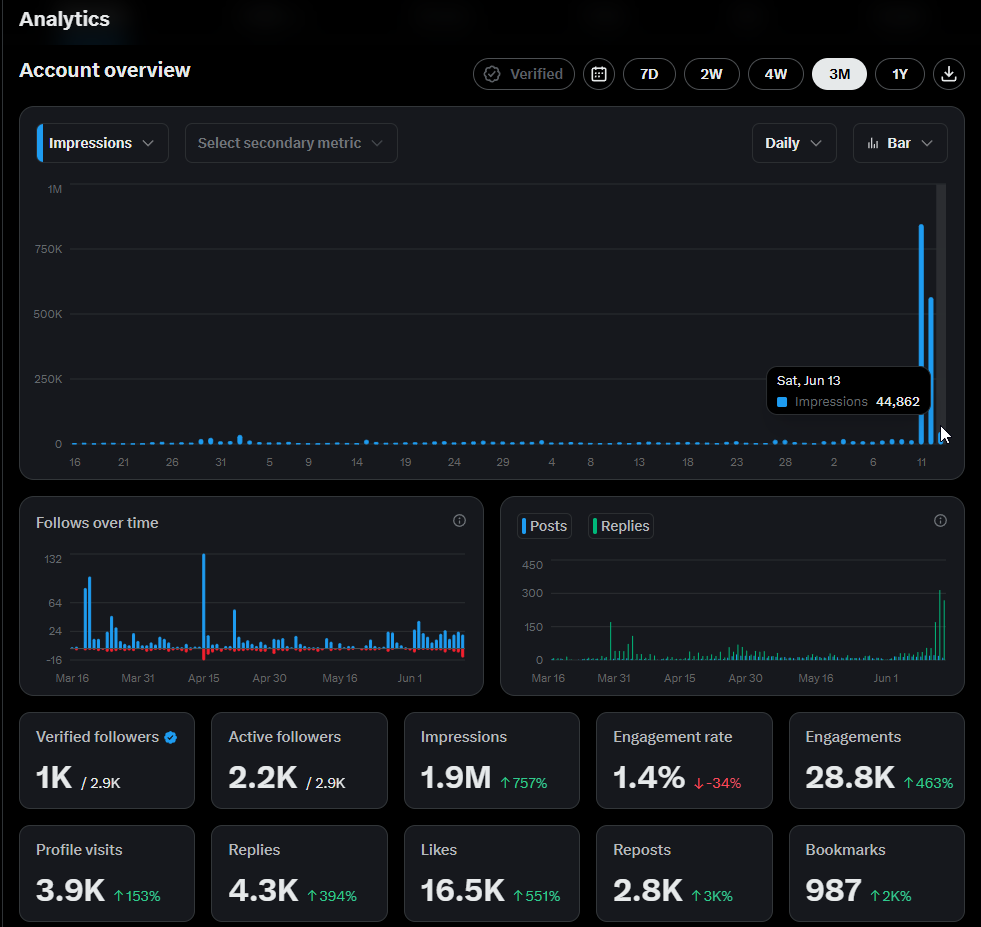Image resolution: width=981 pixels, height=927 pixels.
Task: Select the 3M time range
Action: click(x=839, y=74)
